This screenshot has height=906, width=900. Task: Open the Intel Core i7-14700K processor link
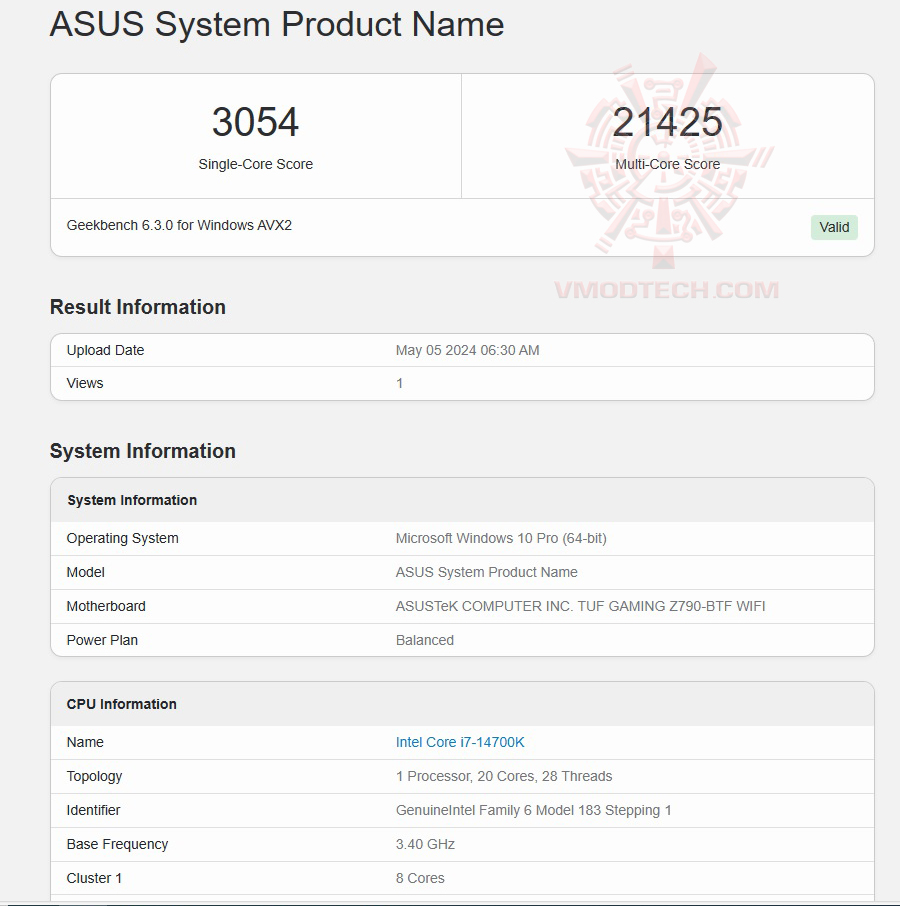click(460, 742)
